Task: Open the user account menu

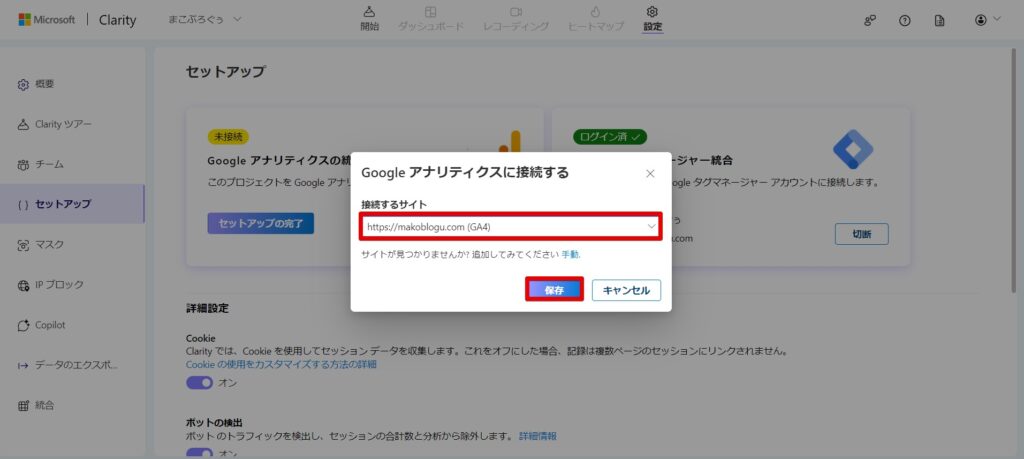Action: (987, 20)
